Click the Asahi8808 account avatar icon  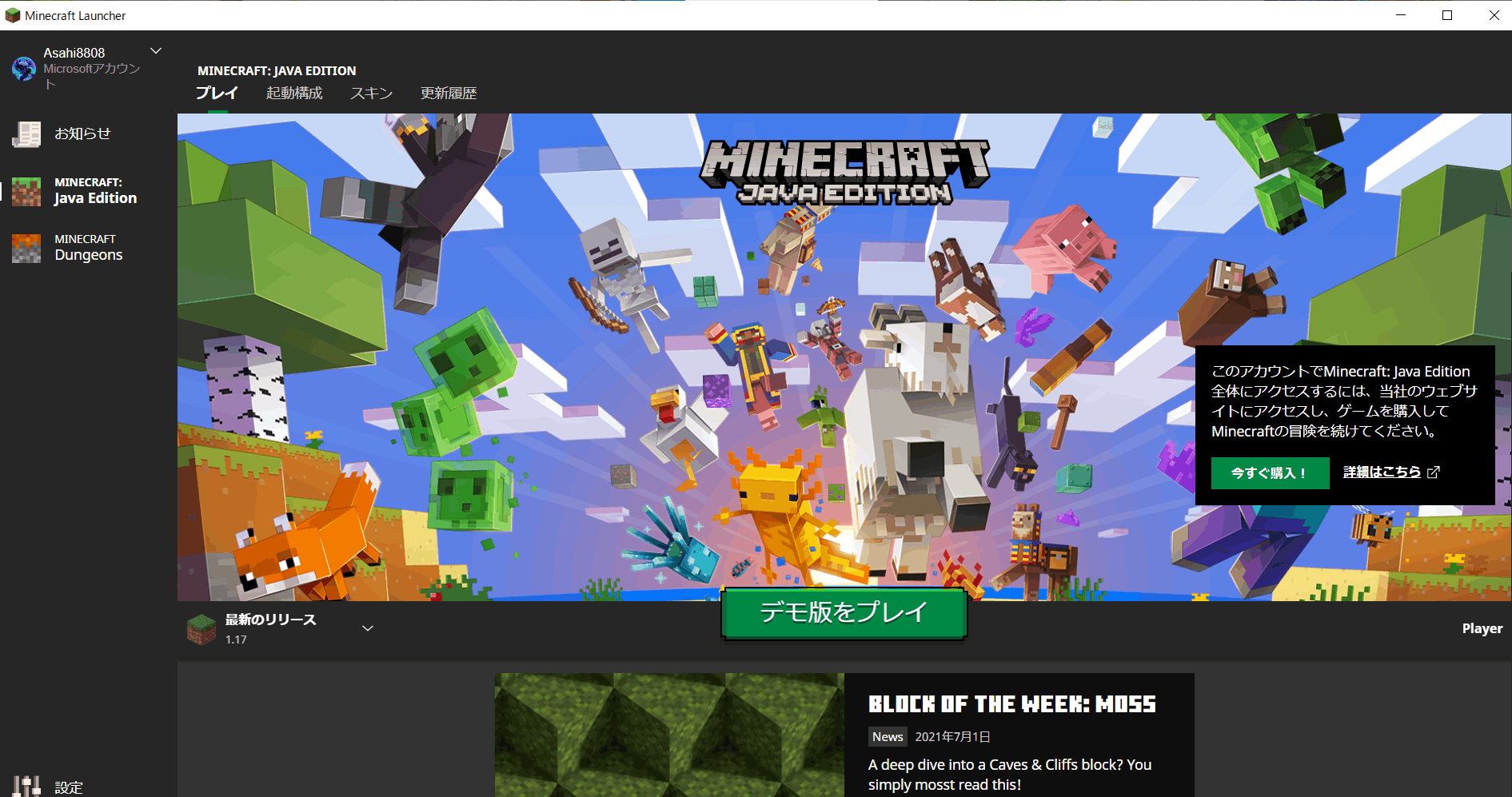pos(24,69)
